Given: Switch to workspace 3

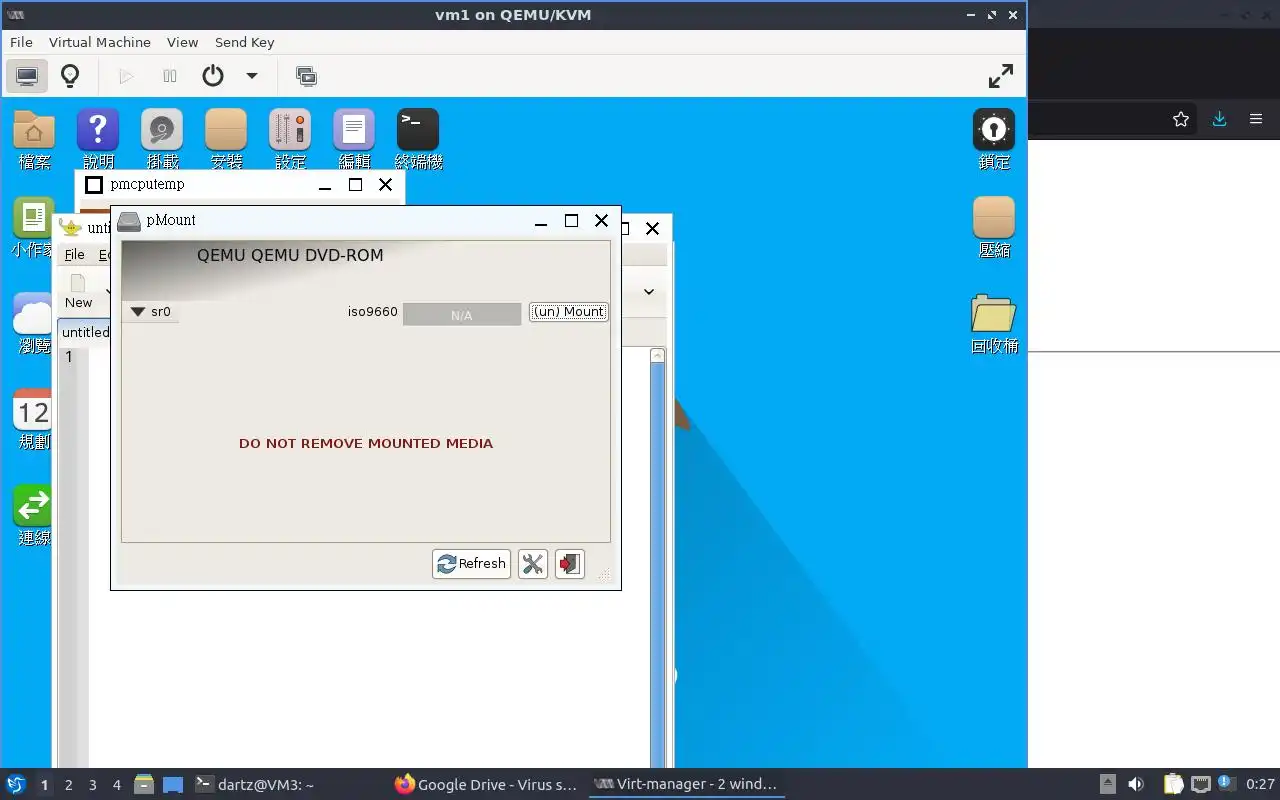Looking at the screenshot, I should tap(93, 785).
